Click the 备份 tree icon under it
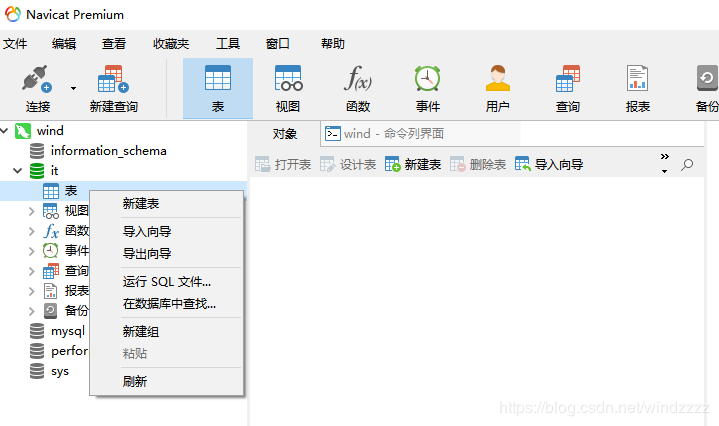The height and width of the screenshot is (426, 719). pyautogui.click(x=50, y=311)
